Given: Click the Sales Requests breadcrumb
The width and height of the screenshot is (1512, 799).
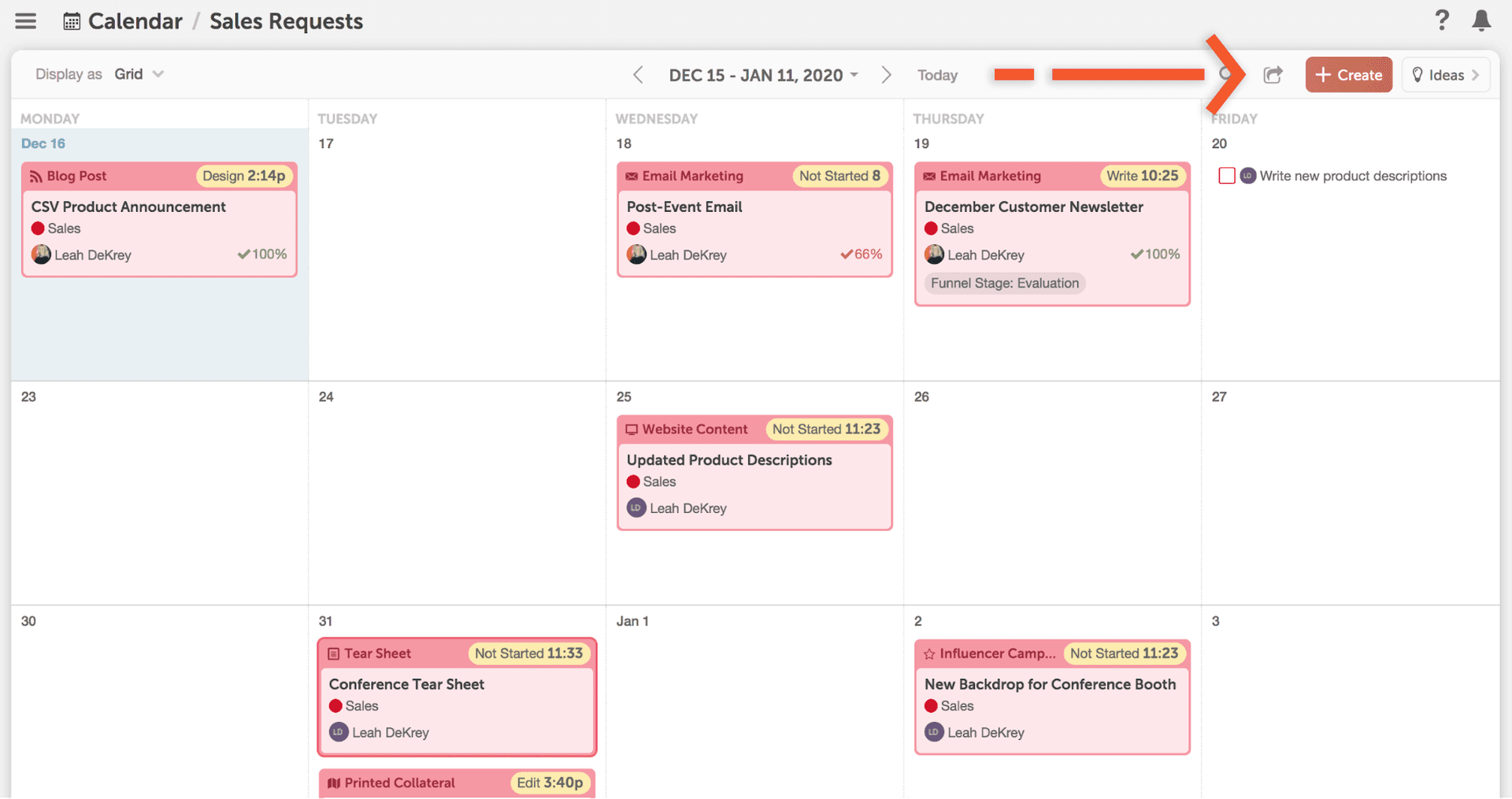Looking at the screenshot, I should [286, 21].
